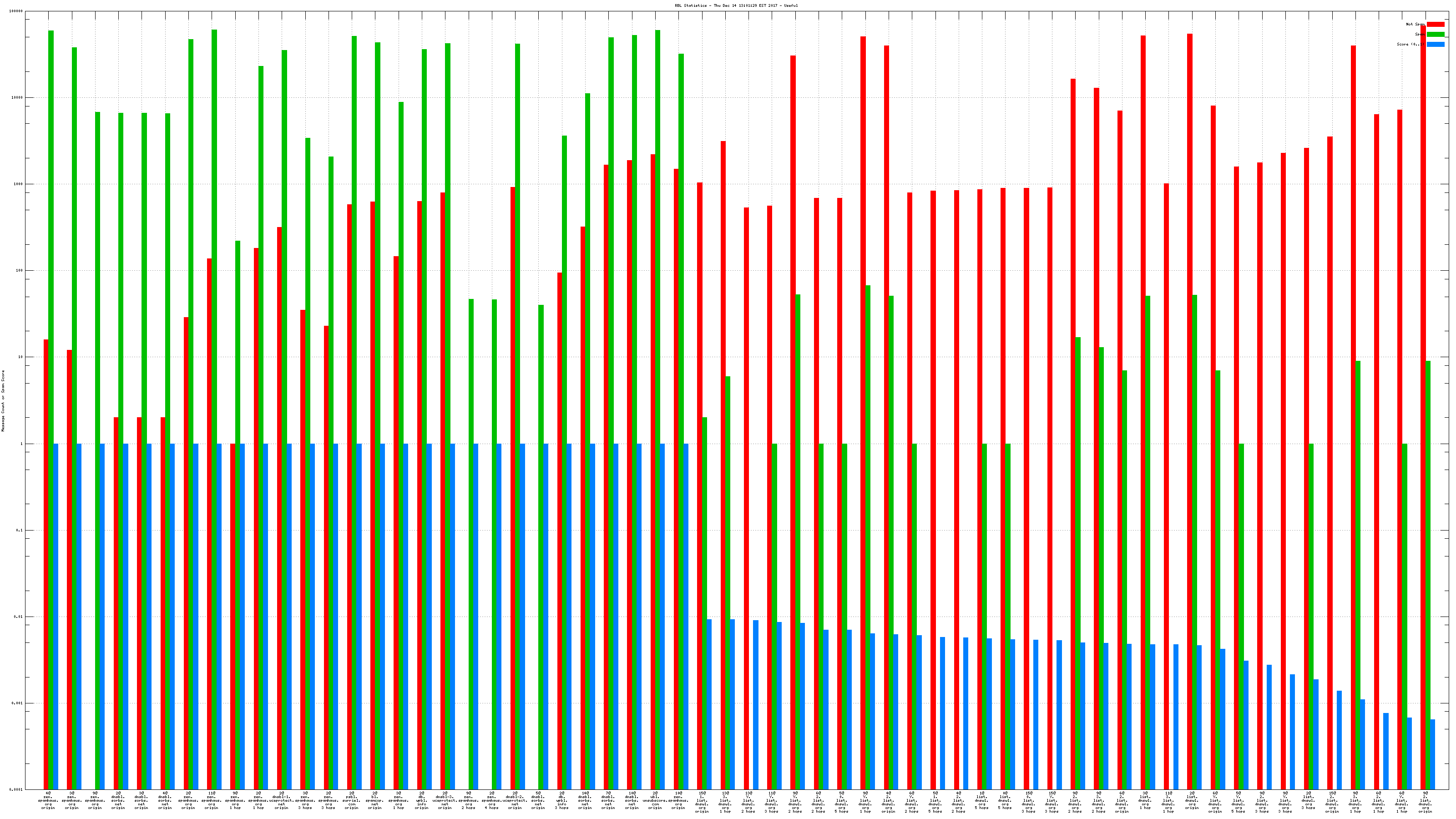Click the bl.spamcop.net origin axis label
This screenshot has height=819, width=1456.
(375, 800)
